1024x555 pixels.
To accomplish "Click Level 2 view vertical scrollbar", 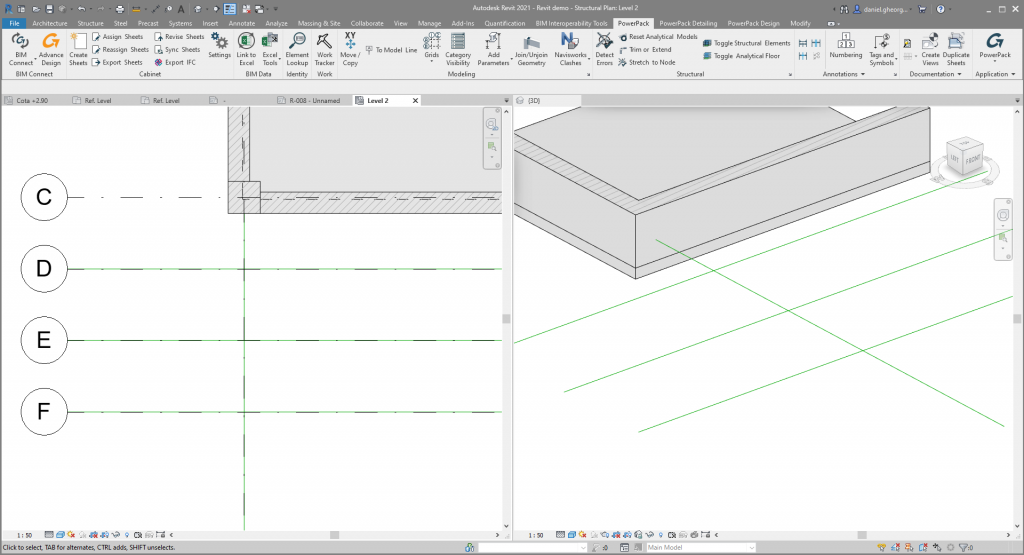I will click(506, 319).
